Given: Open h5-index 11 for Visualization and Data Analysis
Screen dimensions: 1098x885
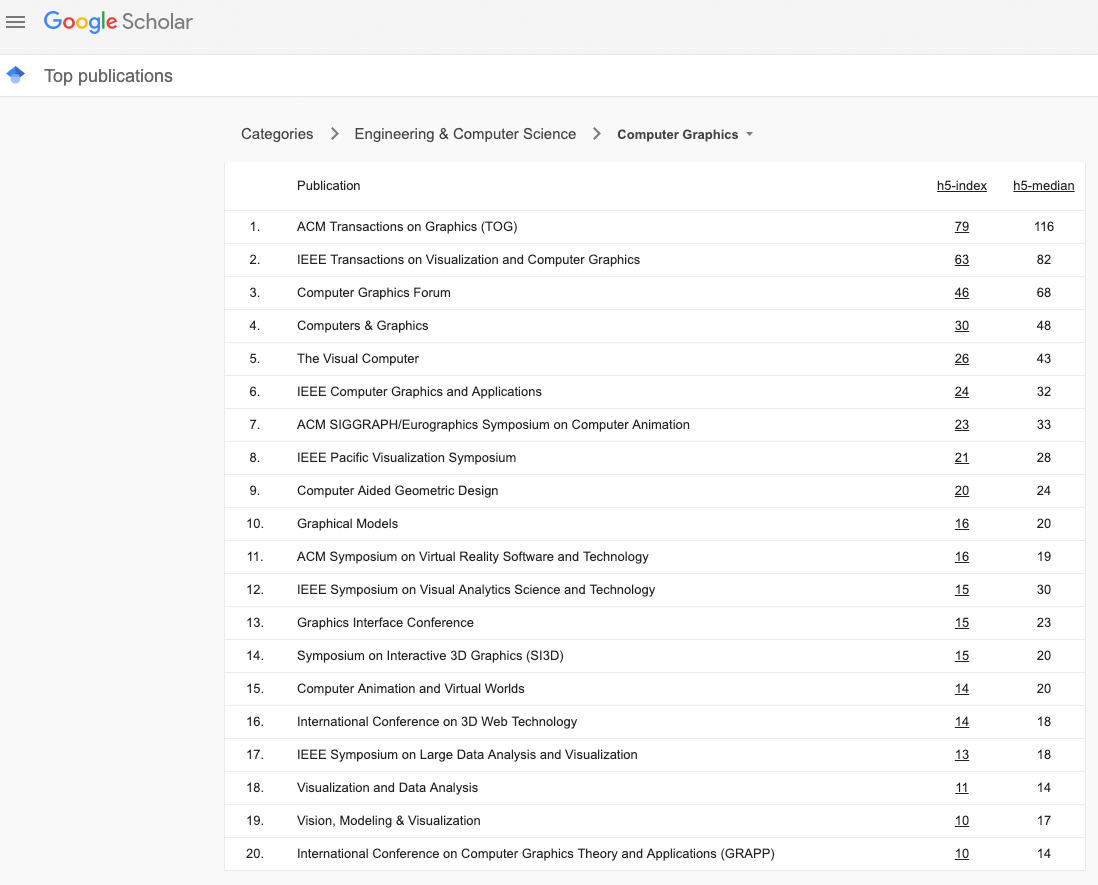Looking at the screenshot, I should tap(961, 788).
